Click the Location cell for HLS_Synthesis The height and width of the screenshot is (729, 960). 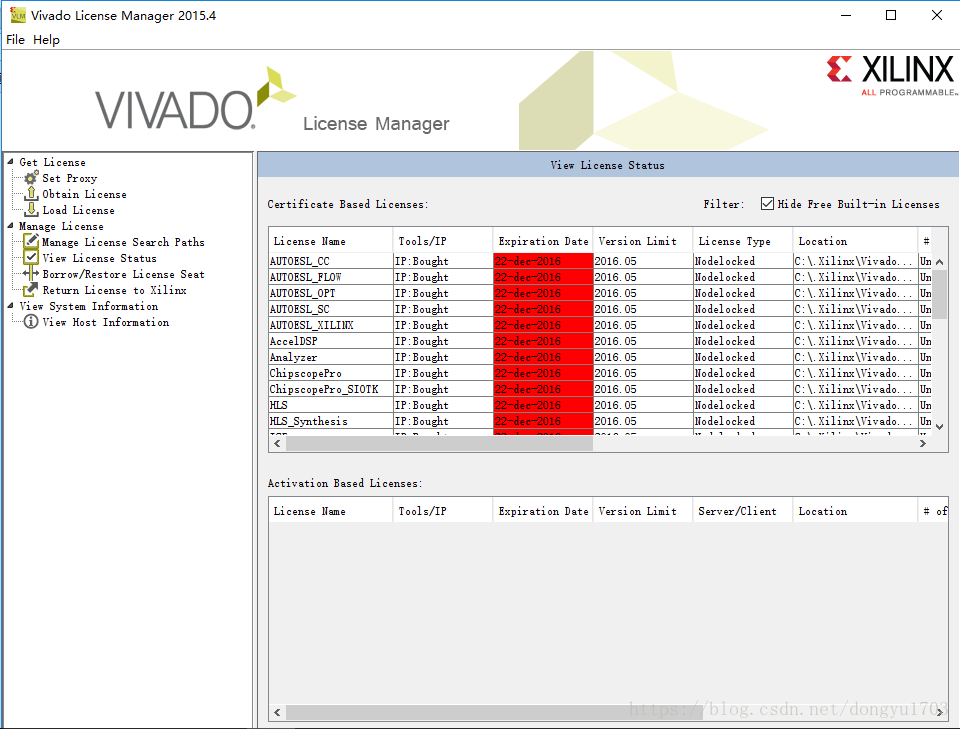click(x=855, y=421)
